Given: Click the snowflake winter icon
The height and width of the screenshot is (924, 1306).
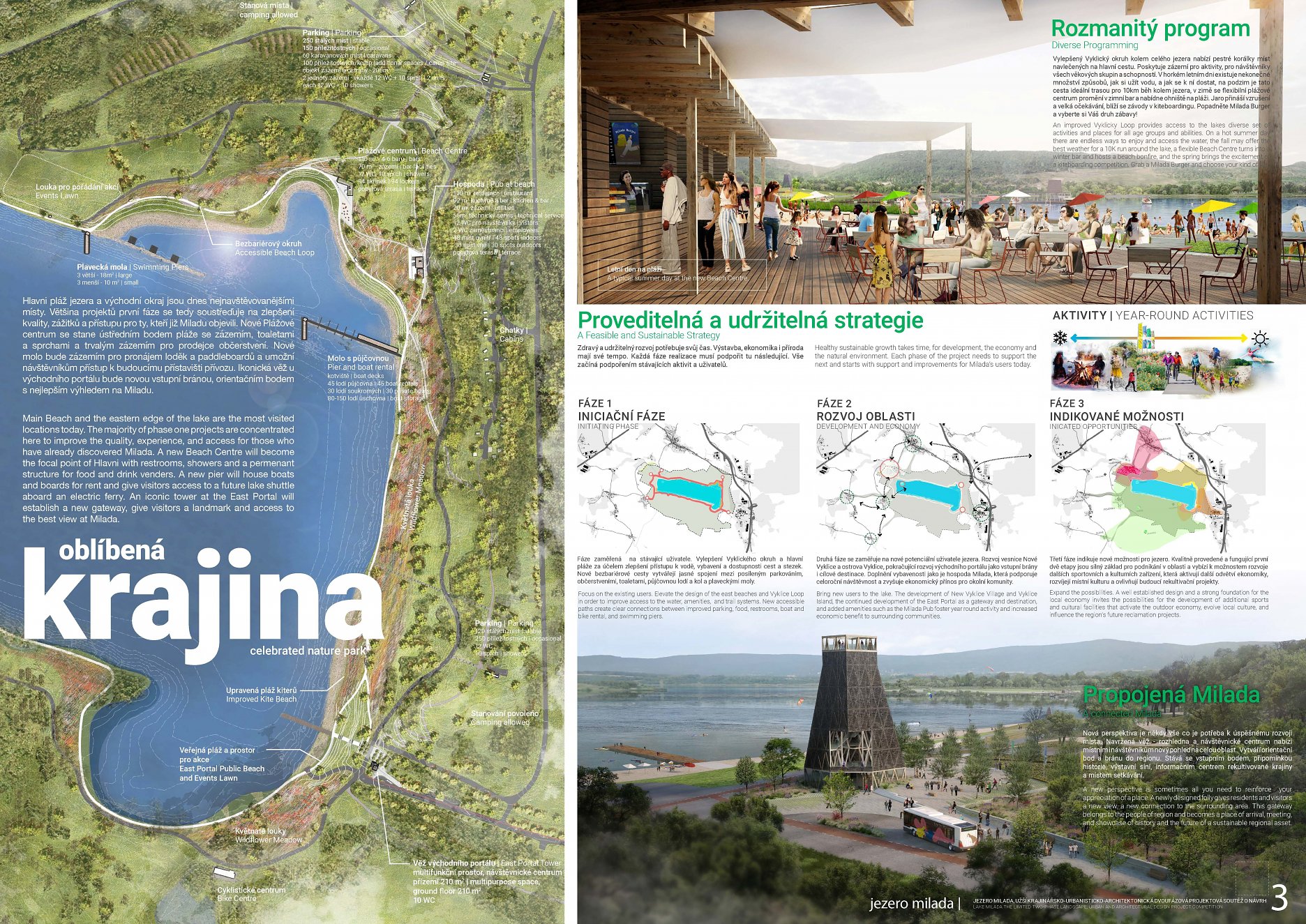Looking at the screenshot, I should 1060,339.
